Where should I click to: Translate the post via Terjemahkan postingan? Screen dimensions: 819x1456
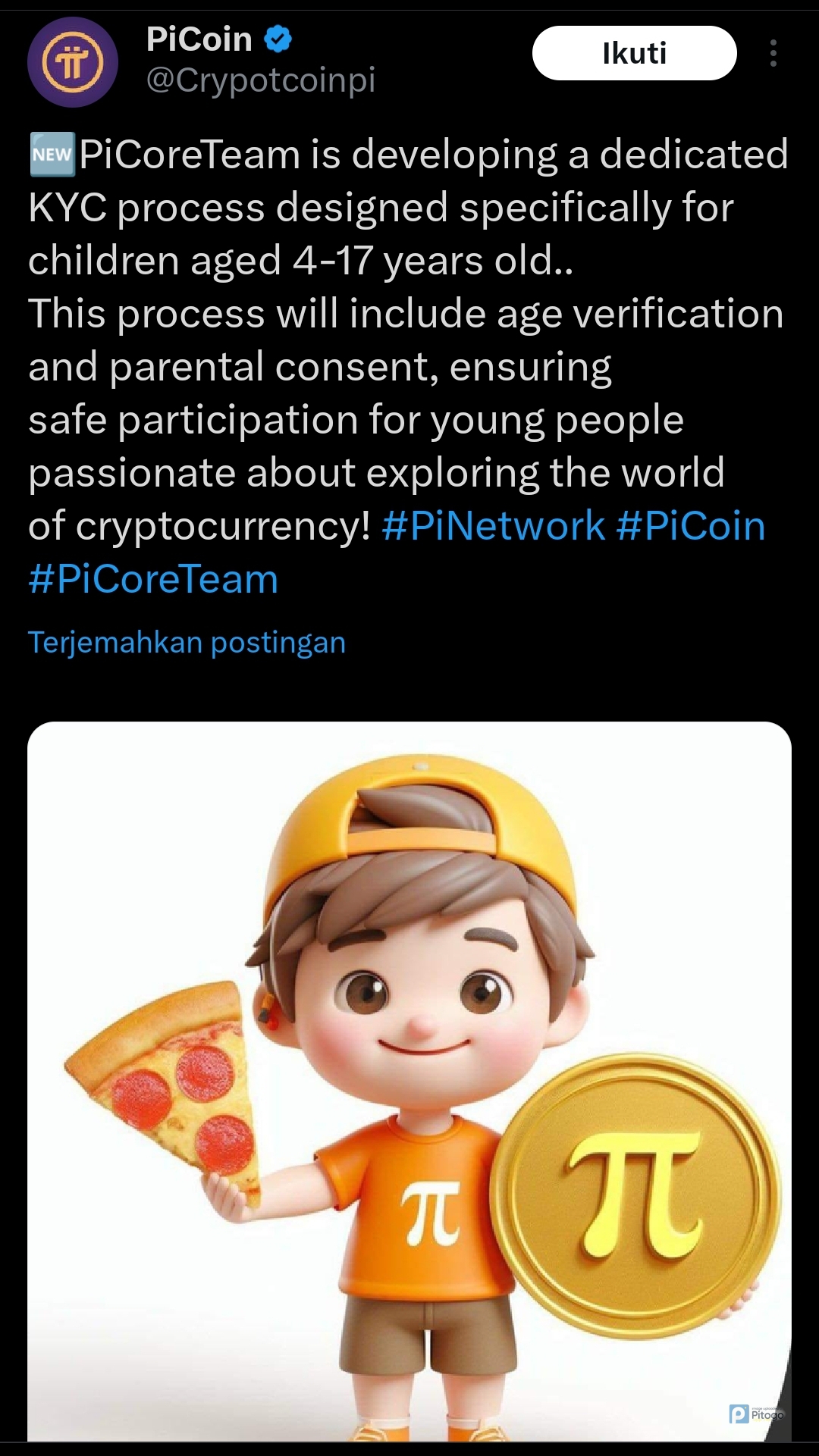tap(187, 642)
